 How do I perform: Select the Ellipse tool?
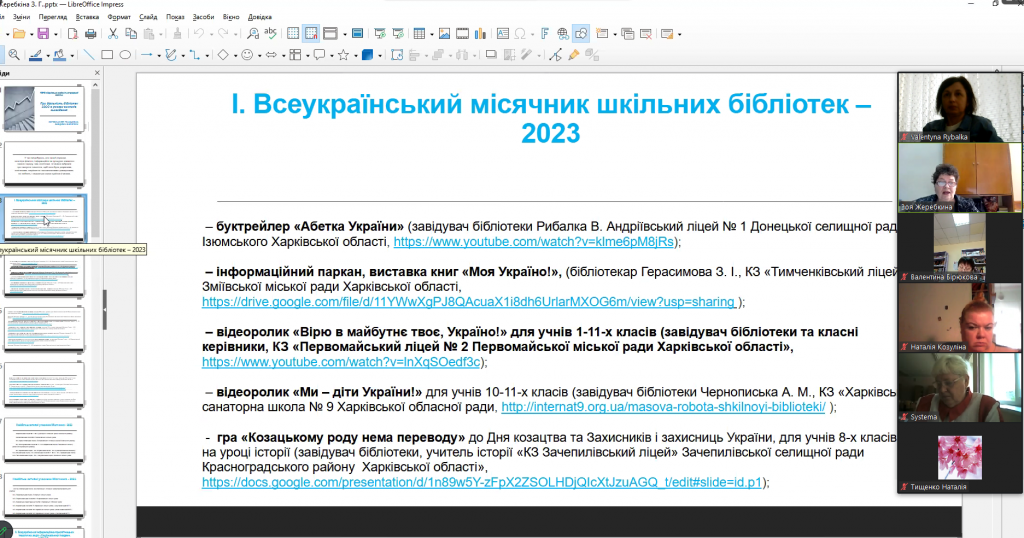coord(125,55)
